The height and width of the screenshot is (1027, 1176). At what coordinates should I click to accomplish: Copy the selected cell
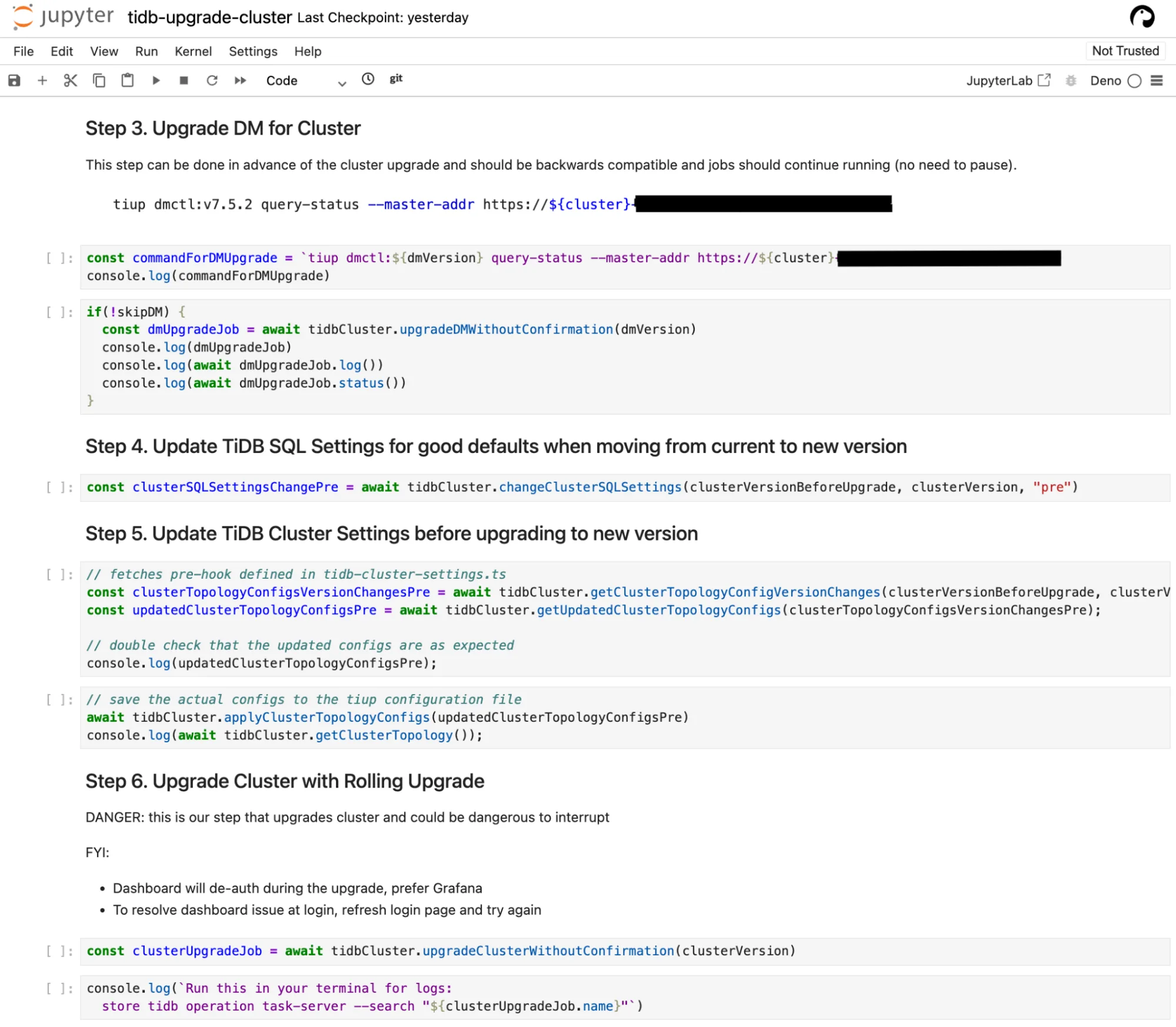point(99,81)
